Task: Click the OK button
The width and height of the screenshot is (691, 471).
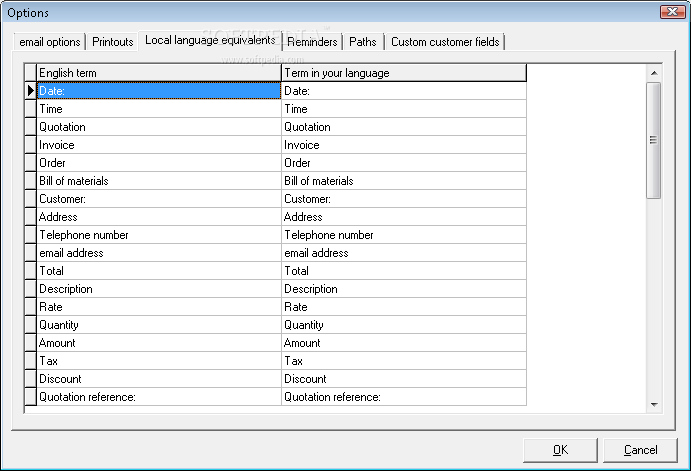Action: pos(560,450)
